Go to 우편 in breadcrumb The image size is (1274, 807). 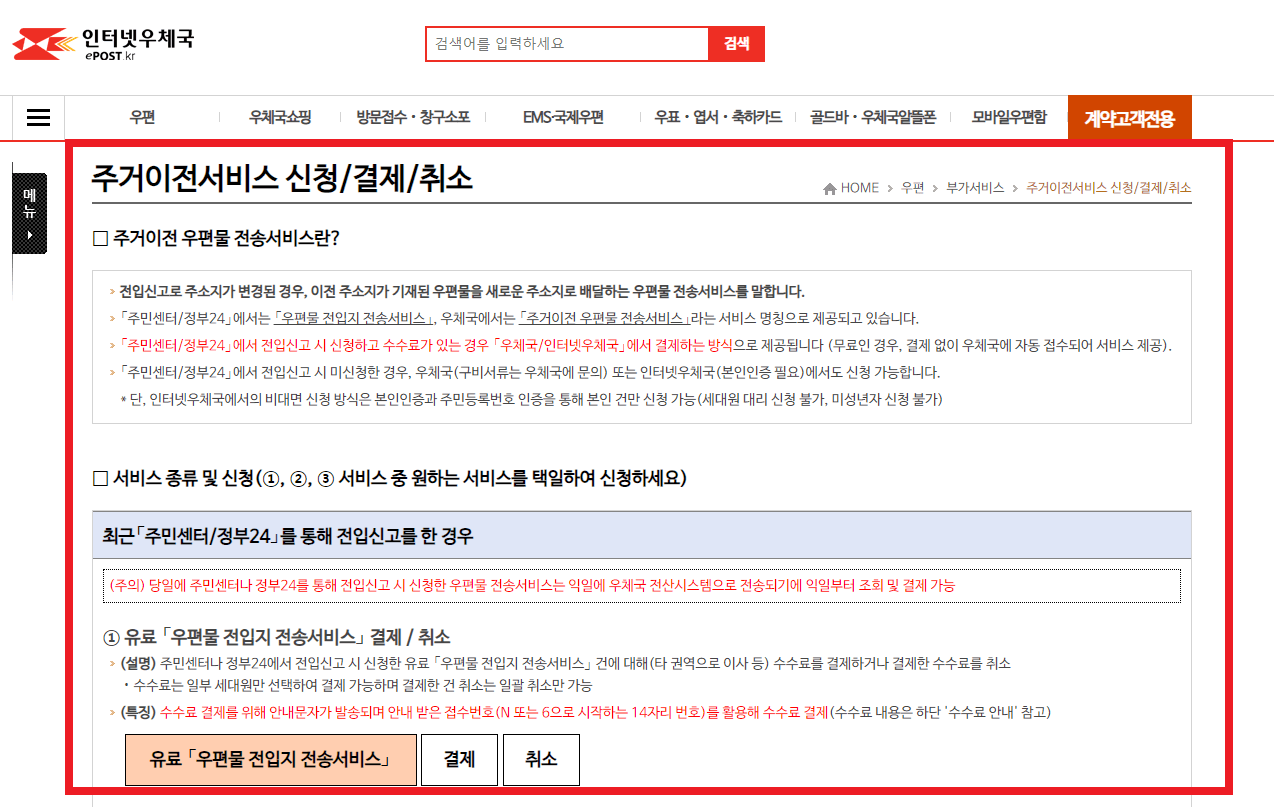click(x=912, y=188)
